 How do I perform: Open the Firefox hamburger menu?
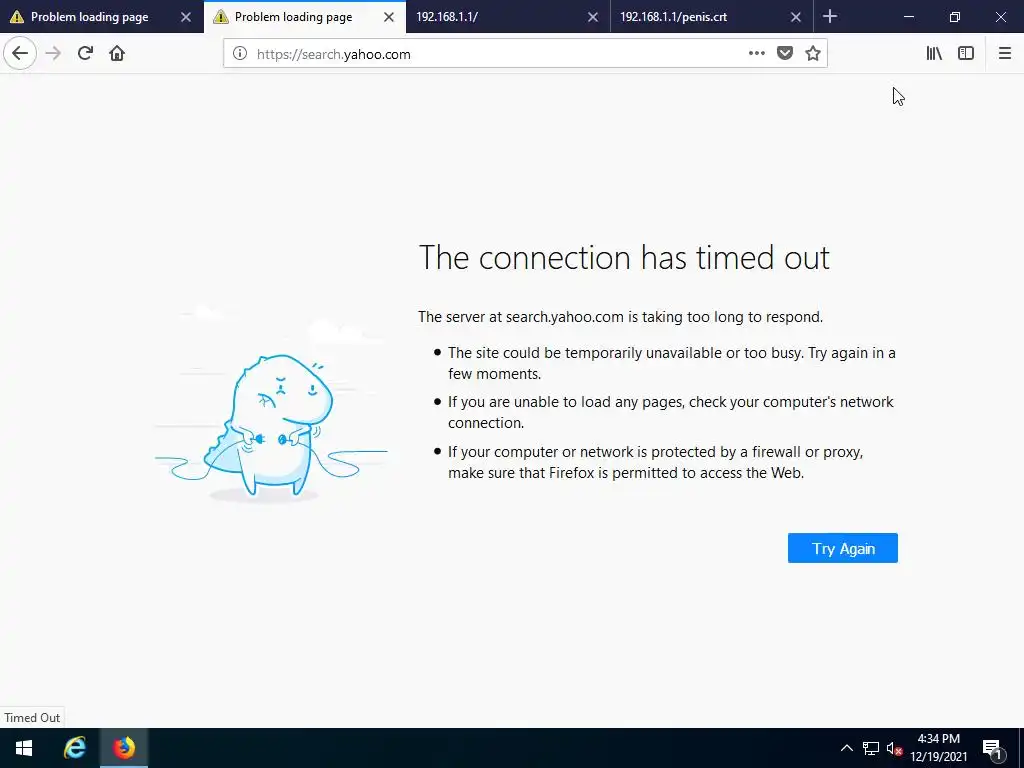pyautogui.click(x=1004, y=54)
